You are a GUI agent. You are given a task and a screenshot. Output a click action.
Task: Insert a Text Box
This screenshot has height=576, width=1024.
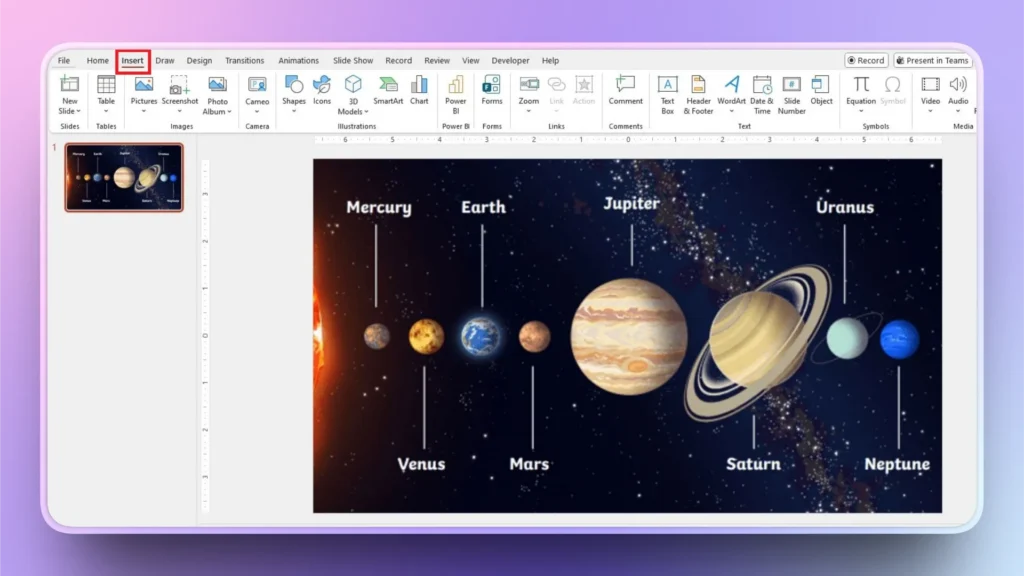668,95
